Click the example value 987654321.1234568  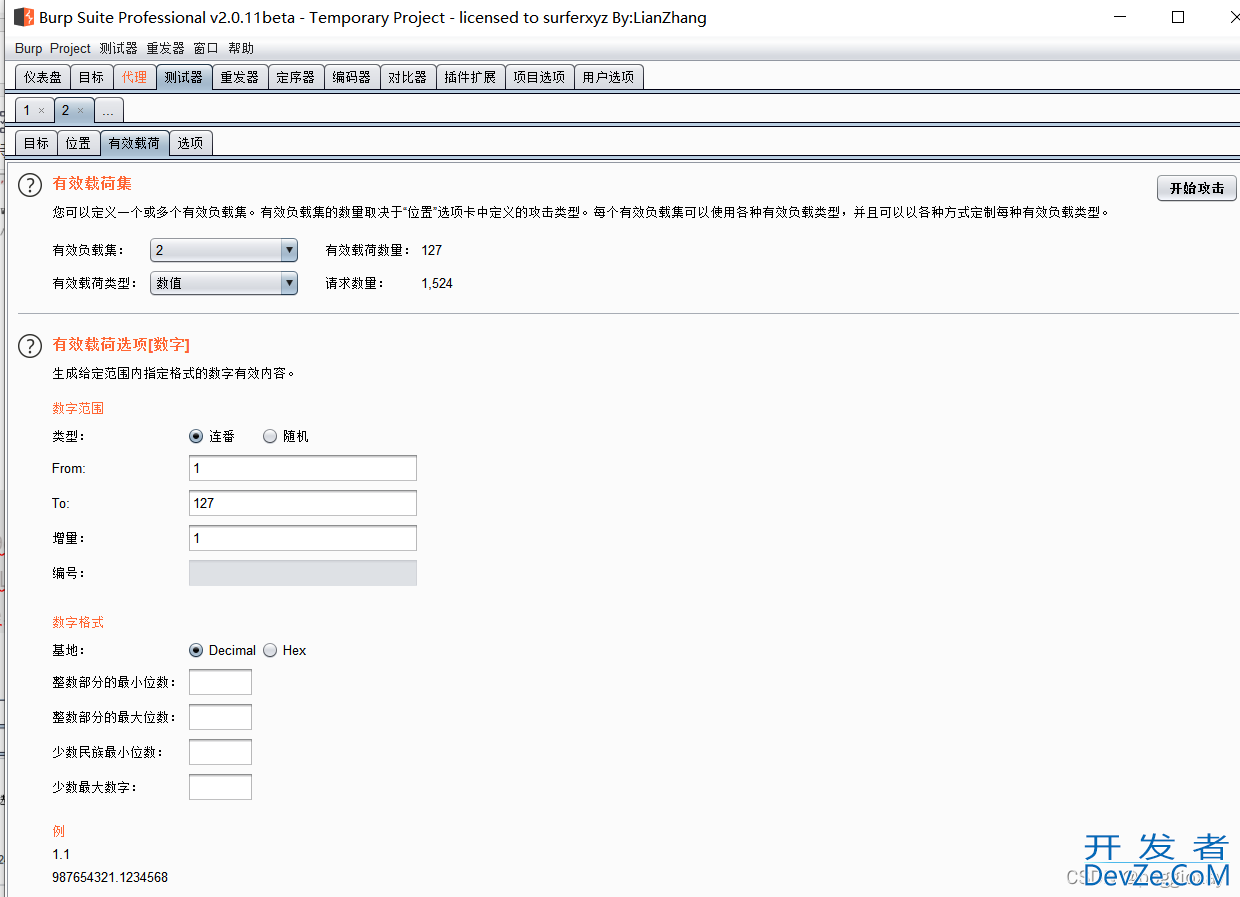click(x=110, y=877)
